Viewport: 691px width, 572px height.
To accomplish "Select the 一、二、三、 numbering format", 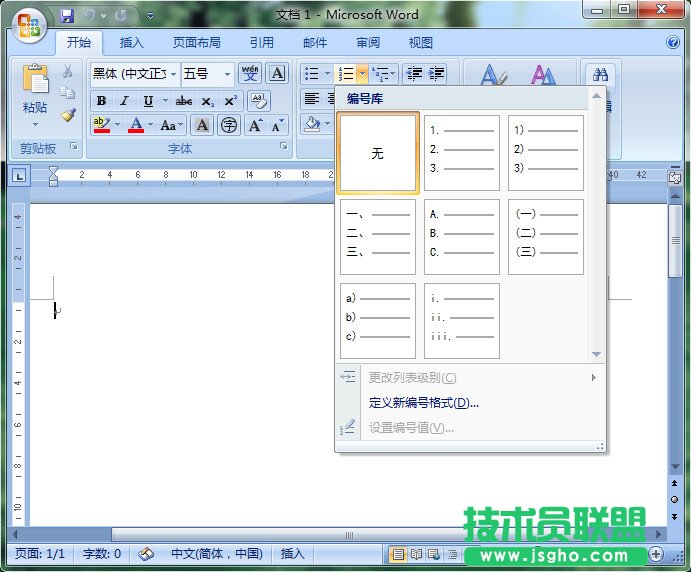I will coord(378,237).
